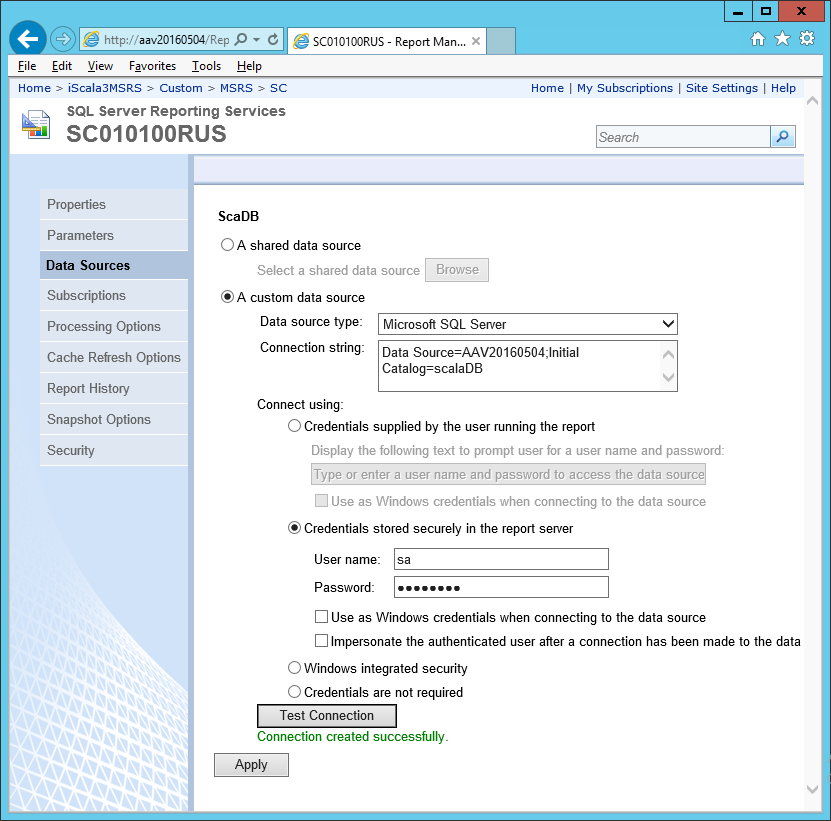Check Use as Windows credentials under stored credentials

click(321, 617)
